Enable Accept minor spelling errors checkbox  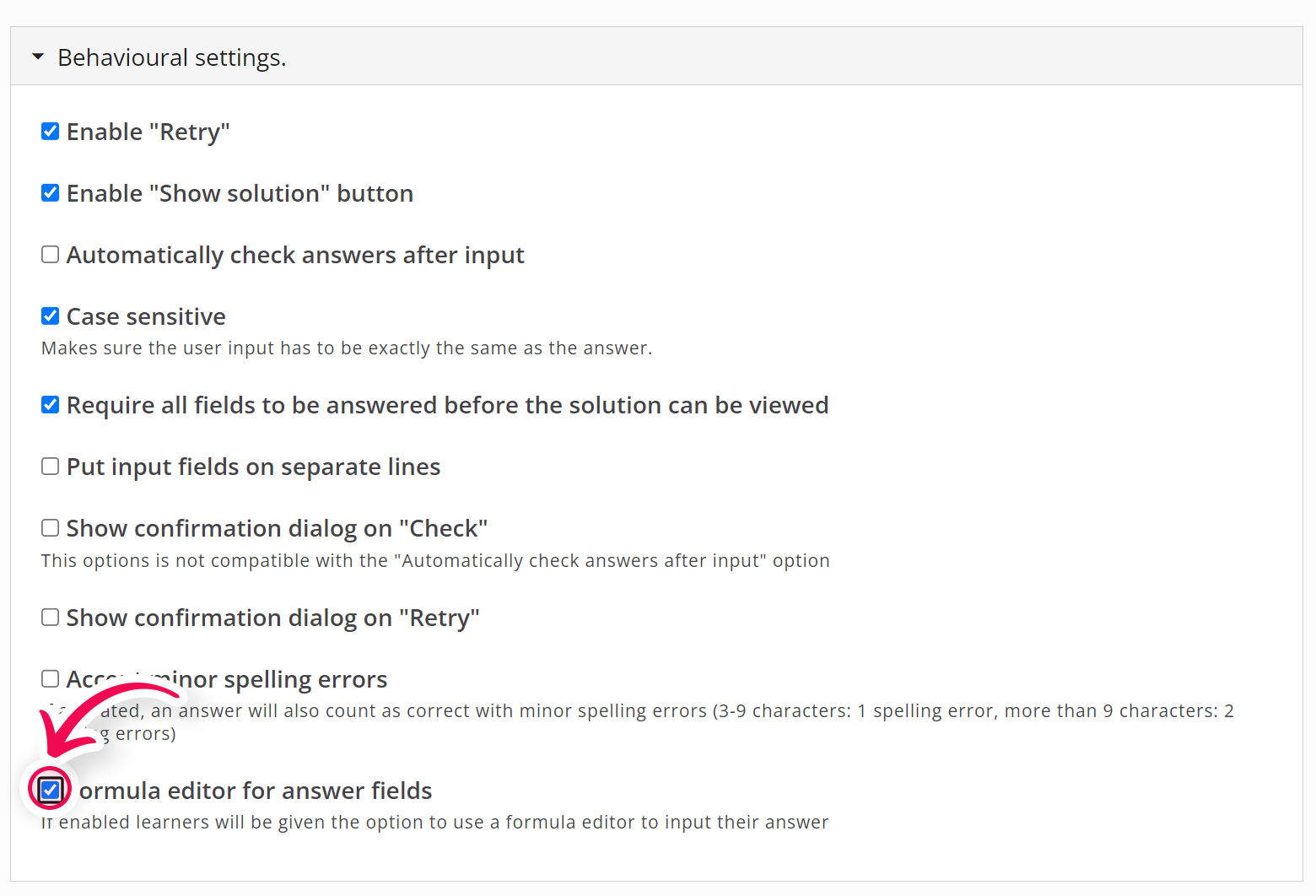[x=51, y=678]
